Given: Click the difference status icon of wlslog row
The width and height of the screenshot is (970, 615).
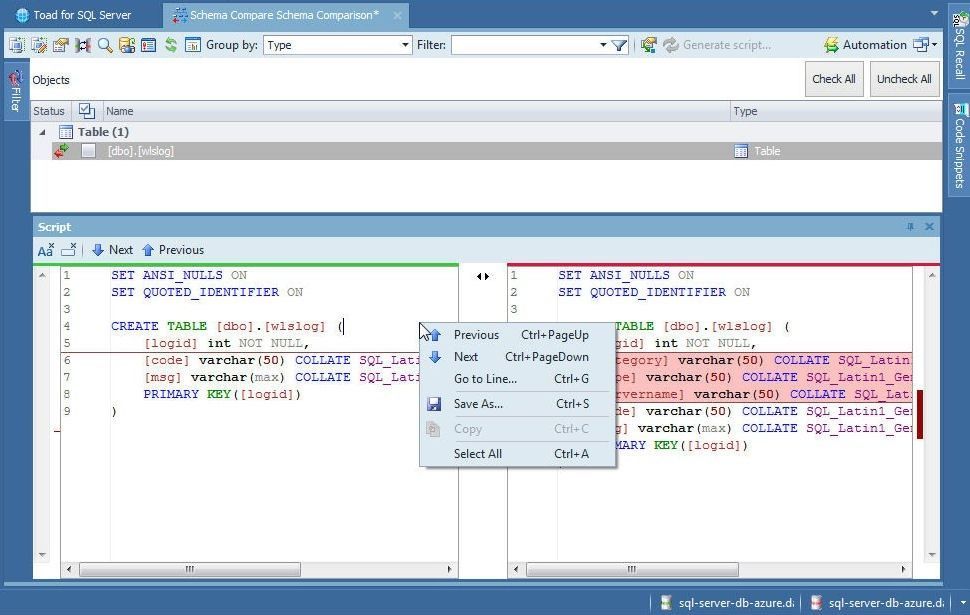Looking at the screenshot, I should tap(61, 151).
